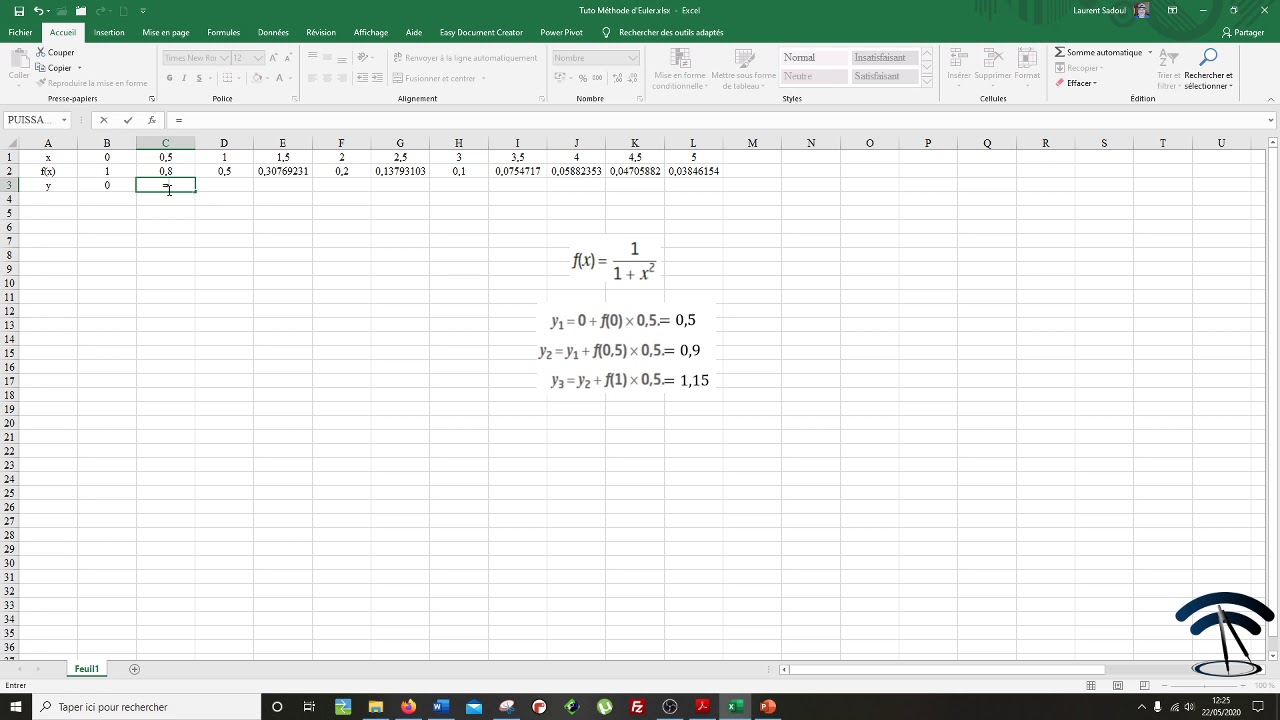The width and height of the screenshot is (1280, 720).
Task: Open the font color picker
Action: click(x=281, y=78)
